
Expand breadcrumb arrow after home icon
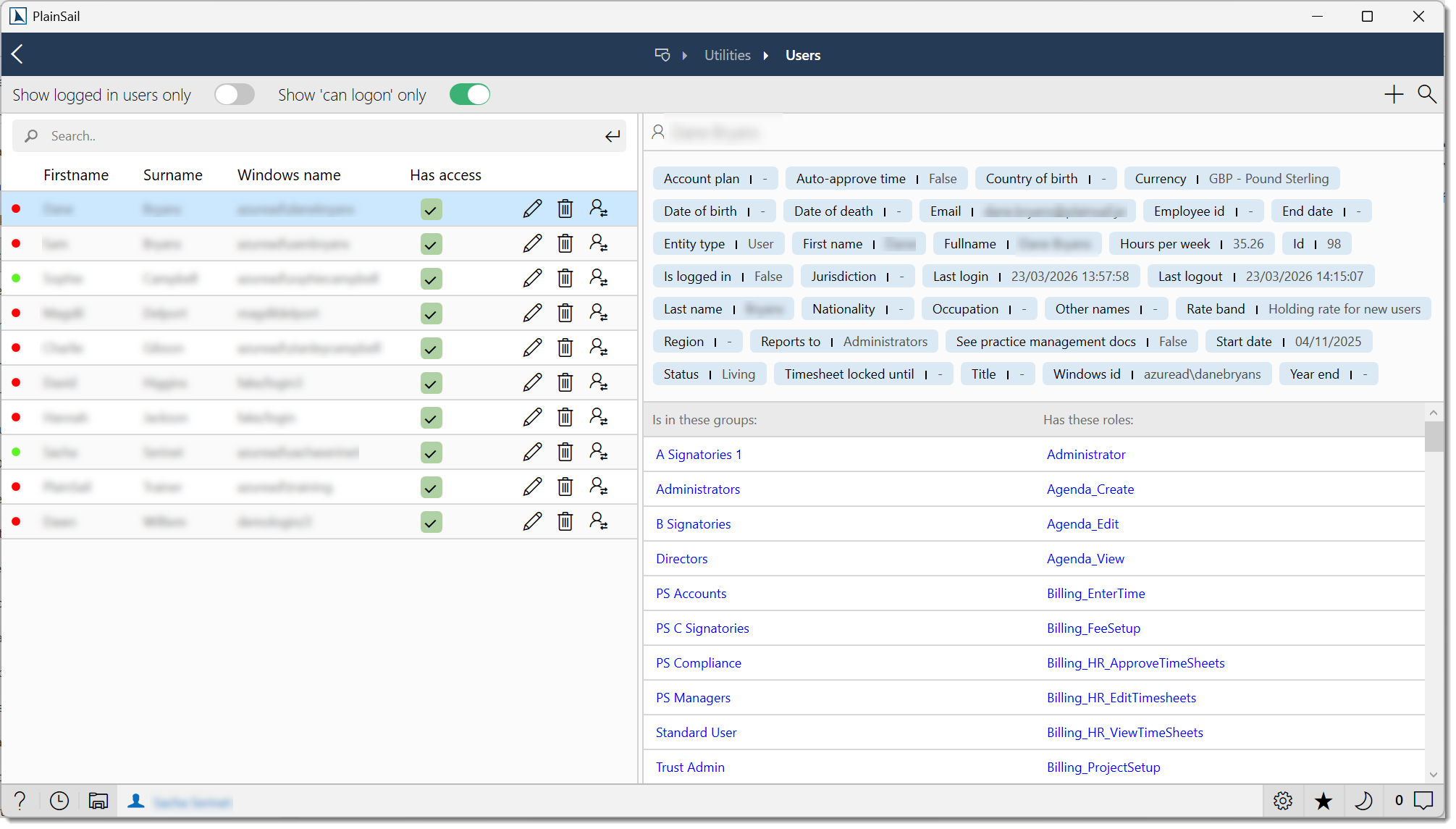coord(684,56)
